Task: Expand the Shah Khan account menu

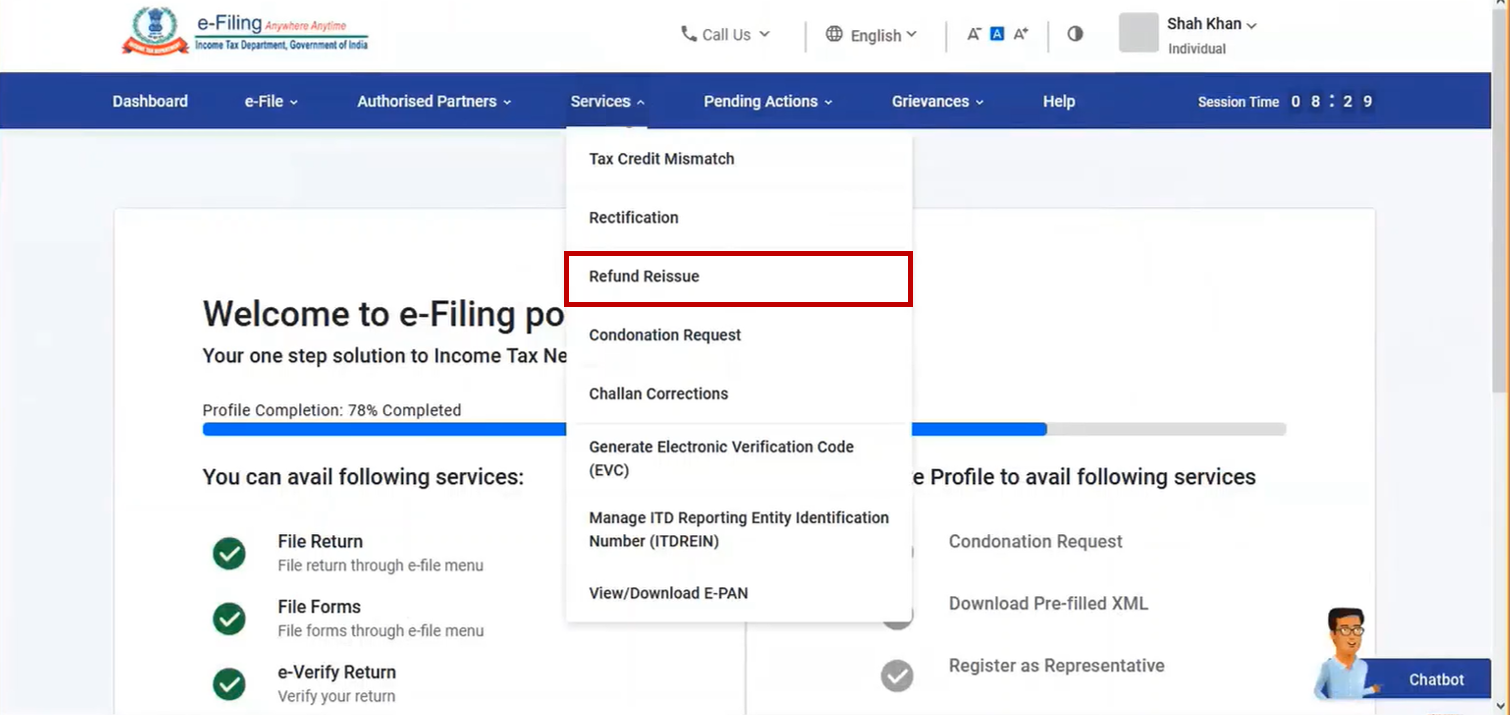Action: [1211, 24]
